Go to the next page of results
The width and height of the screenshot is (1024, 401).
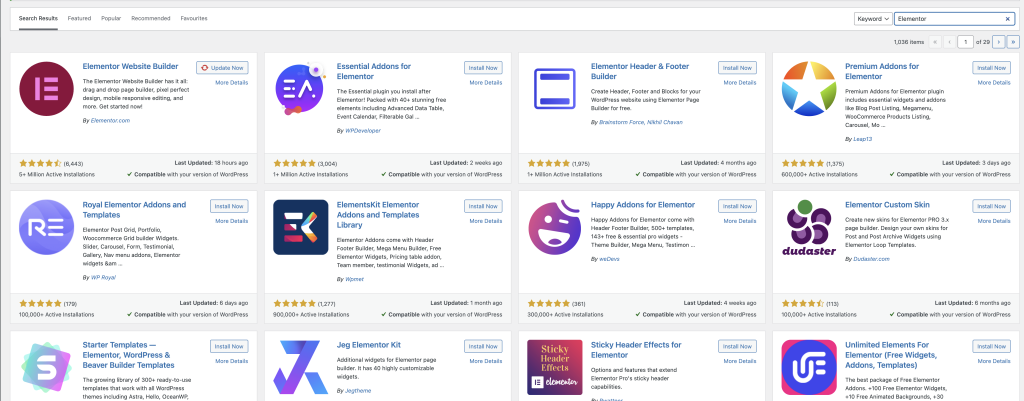click(x=997, y=42)
